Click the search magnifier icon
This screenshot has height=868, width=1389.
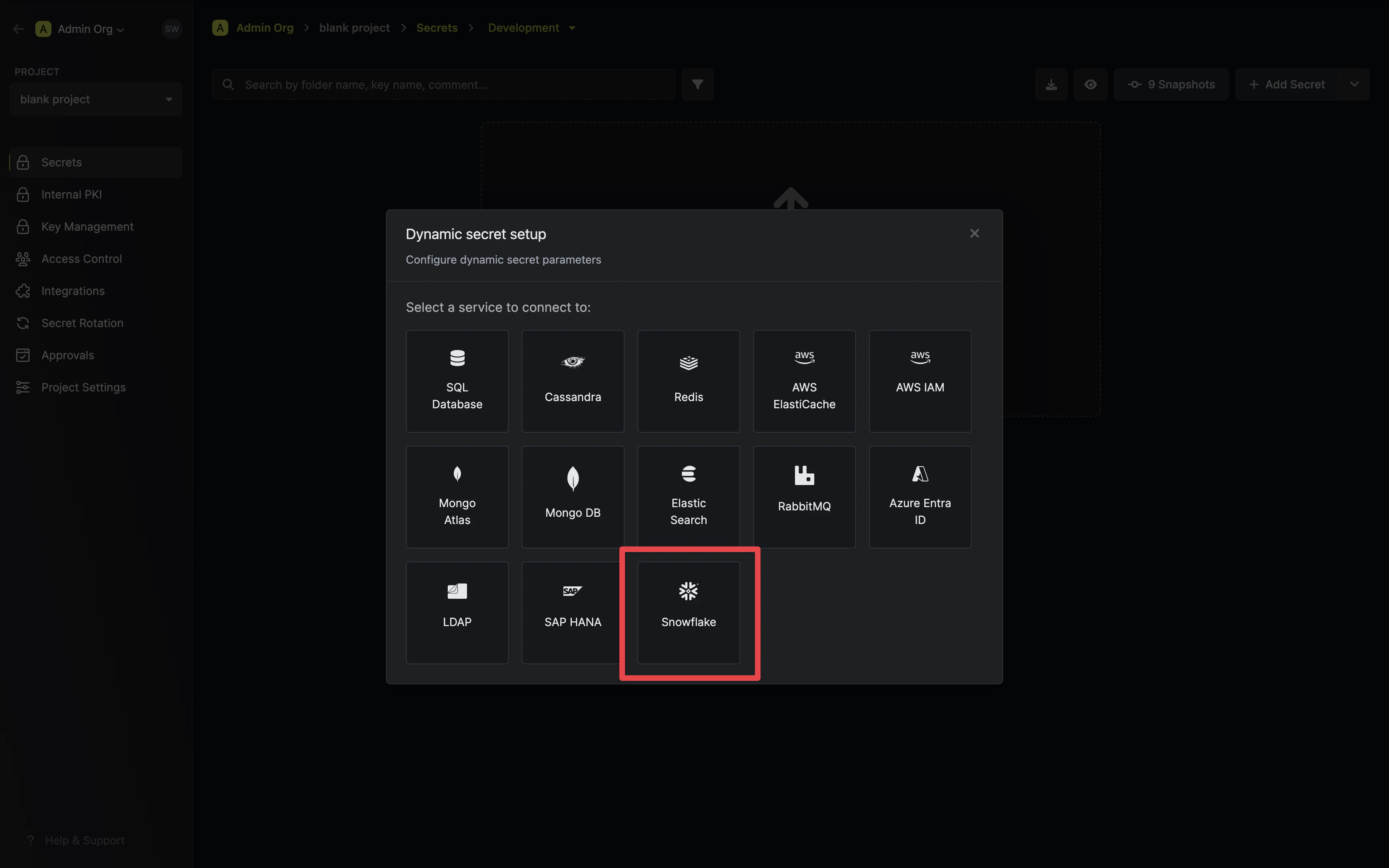click(x=228, y=84)
